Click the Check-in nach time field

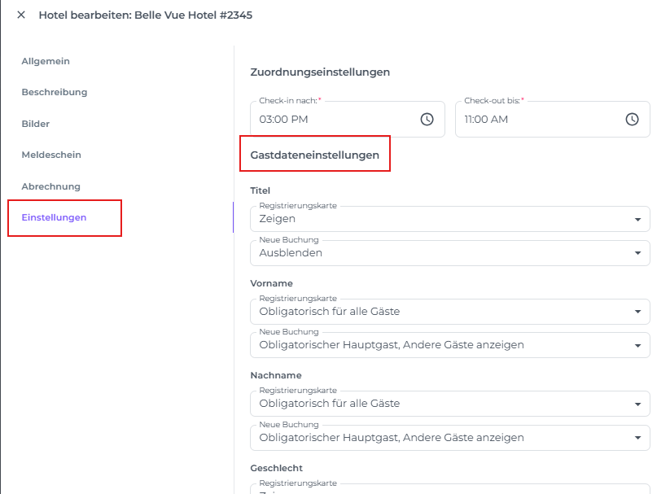coord(335,119)
